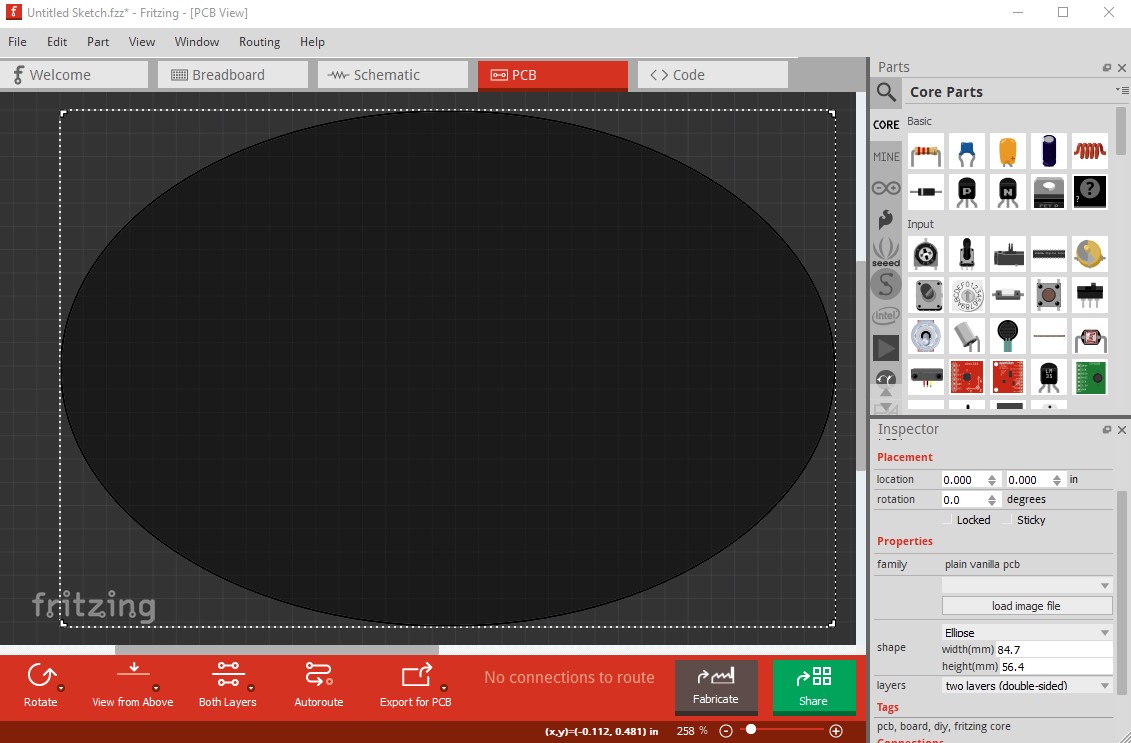Pick the diode part

925,192
